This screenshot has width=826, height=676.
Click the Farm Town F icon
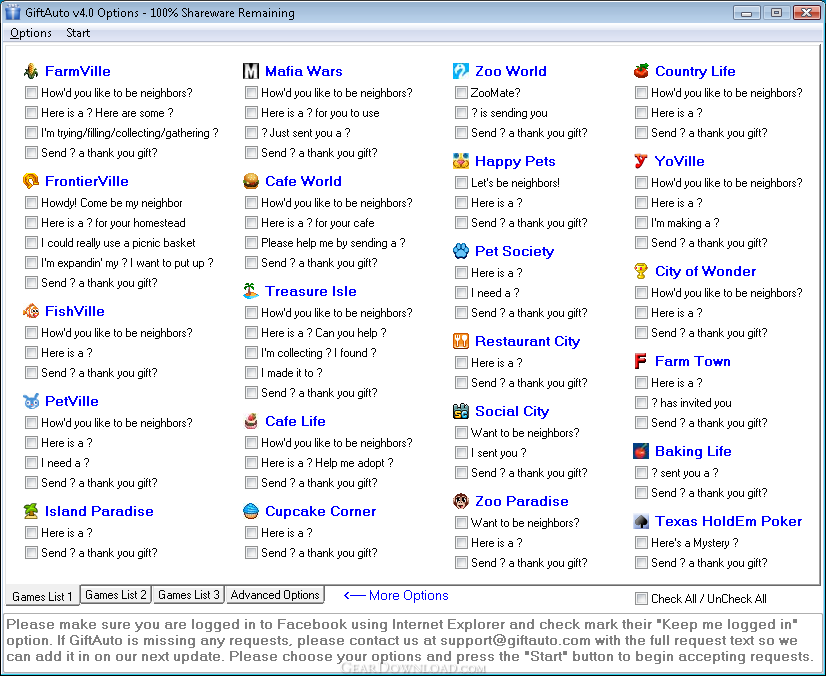tap(641, 361)
